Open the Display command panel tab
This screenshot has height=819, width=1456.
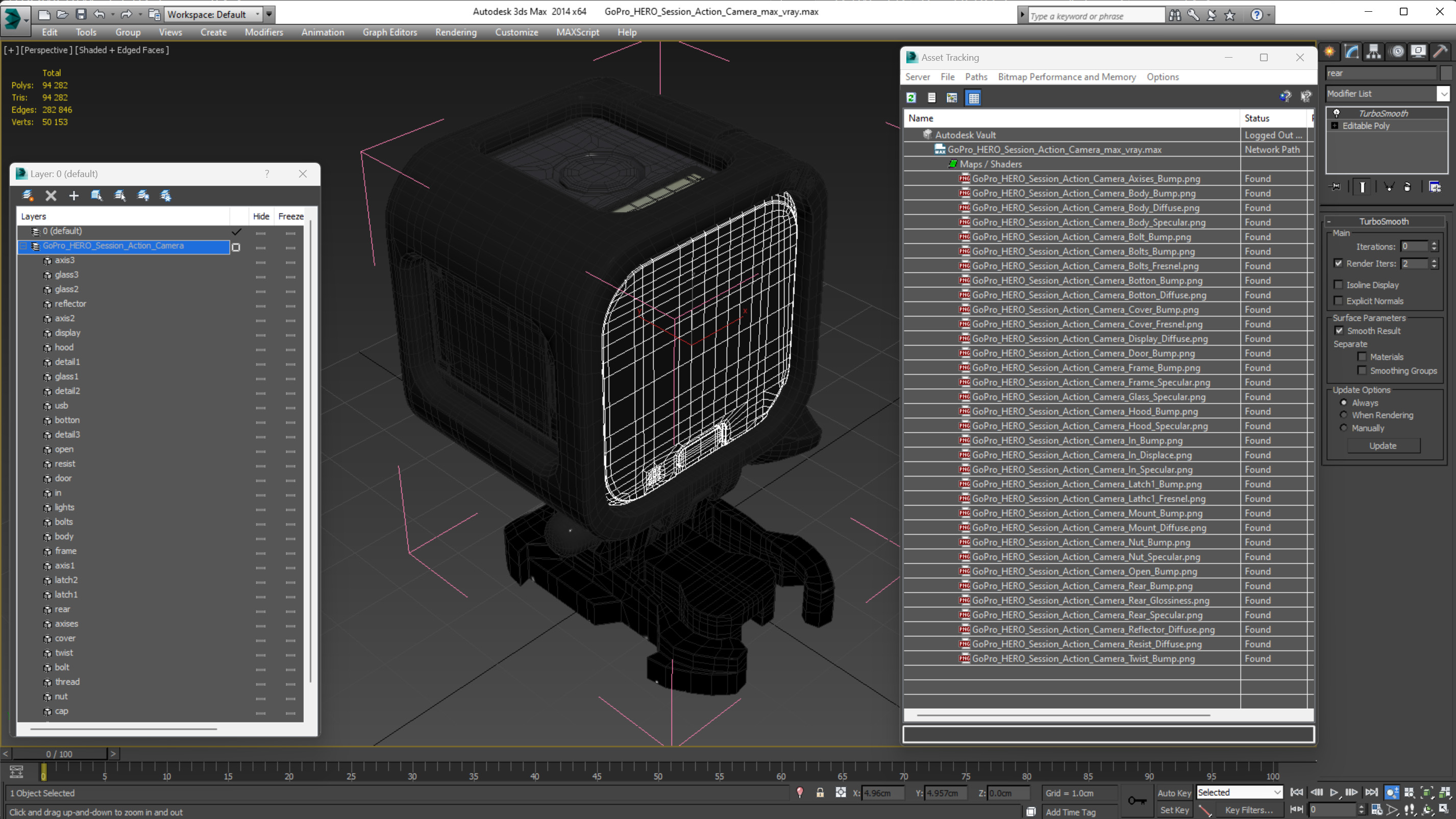point(1418,52)
